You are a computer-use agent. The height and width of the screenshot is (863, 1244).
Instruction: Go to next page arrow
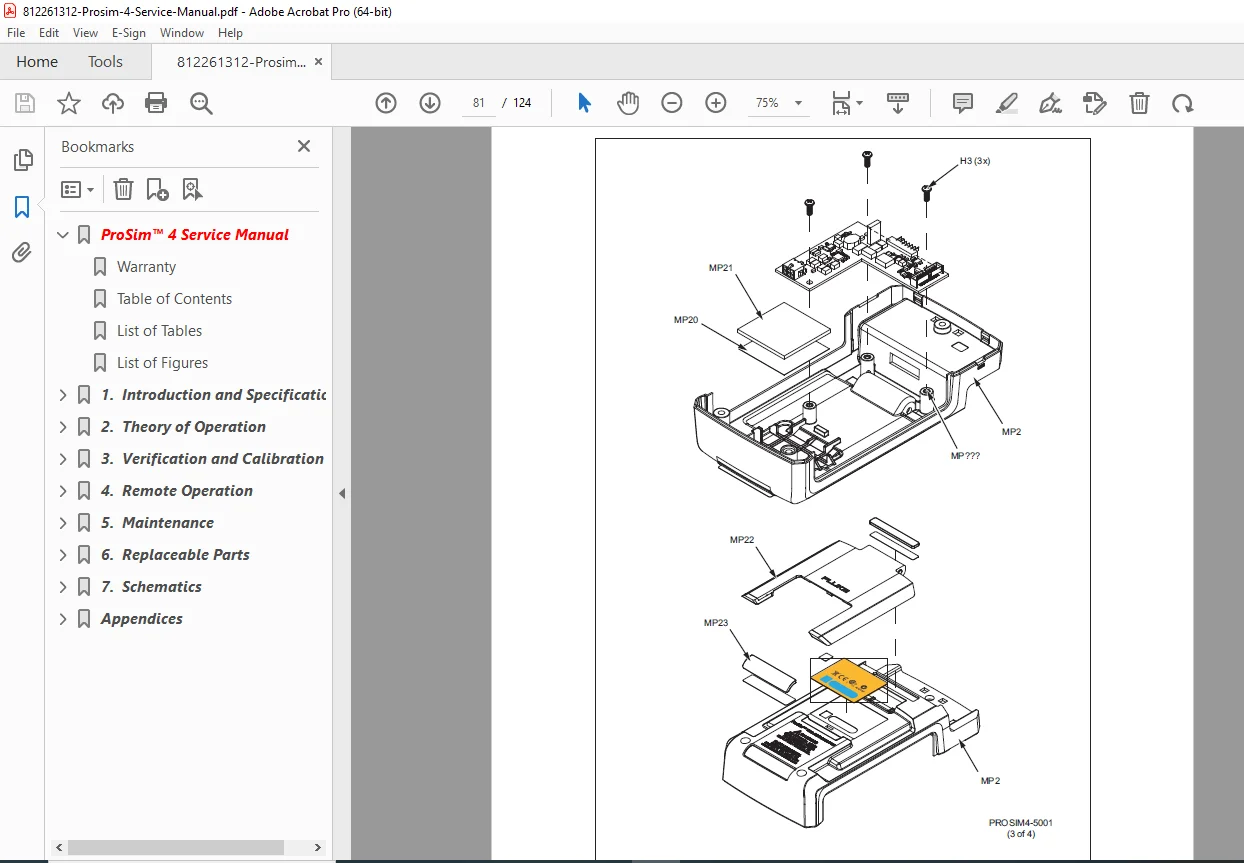[430, 103]
